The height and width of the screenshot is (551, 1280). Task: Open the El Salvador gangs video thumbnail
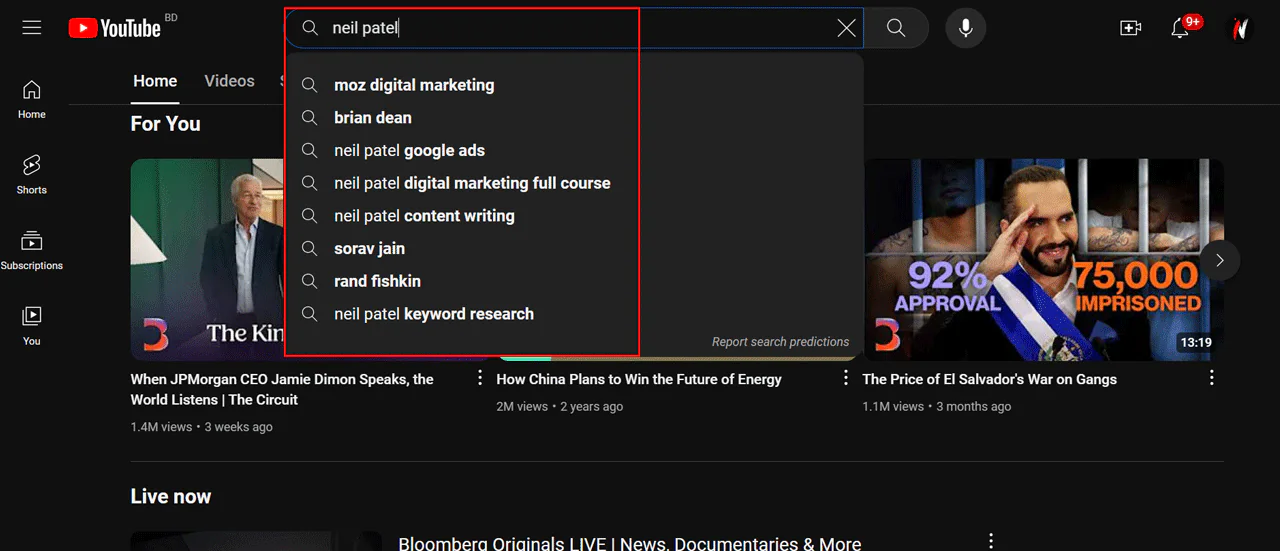[1043, 260]
